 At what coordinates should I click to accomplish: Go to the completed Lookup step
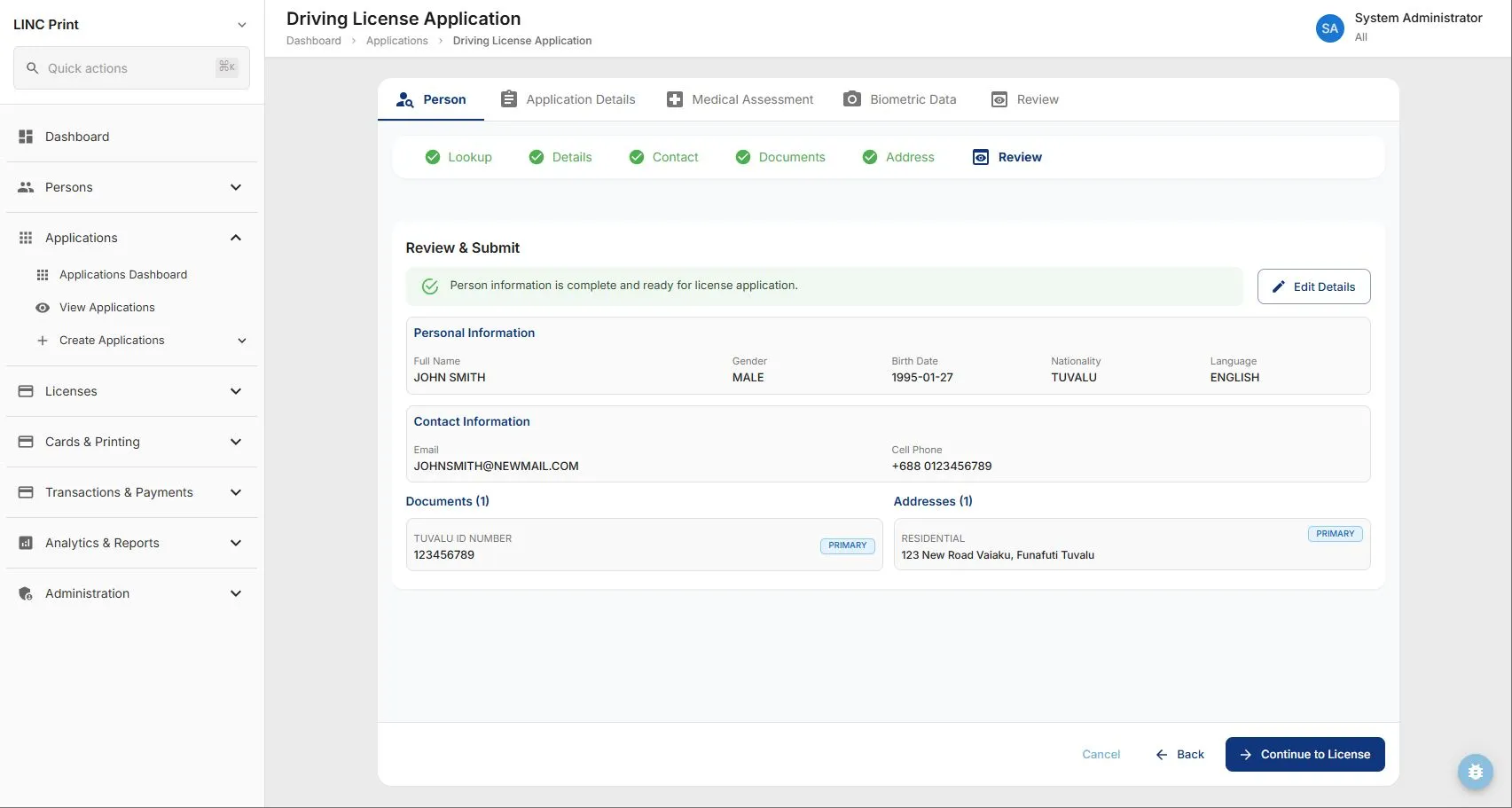pos(458,157)
